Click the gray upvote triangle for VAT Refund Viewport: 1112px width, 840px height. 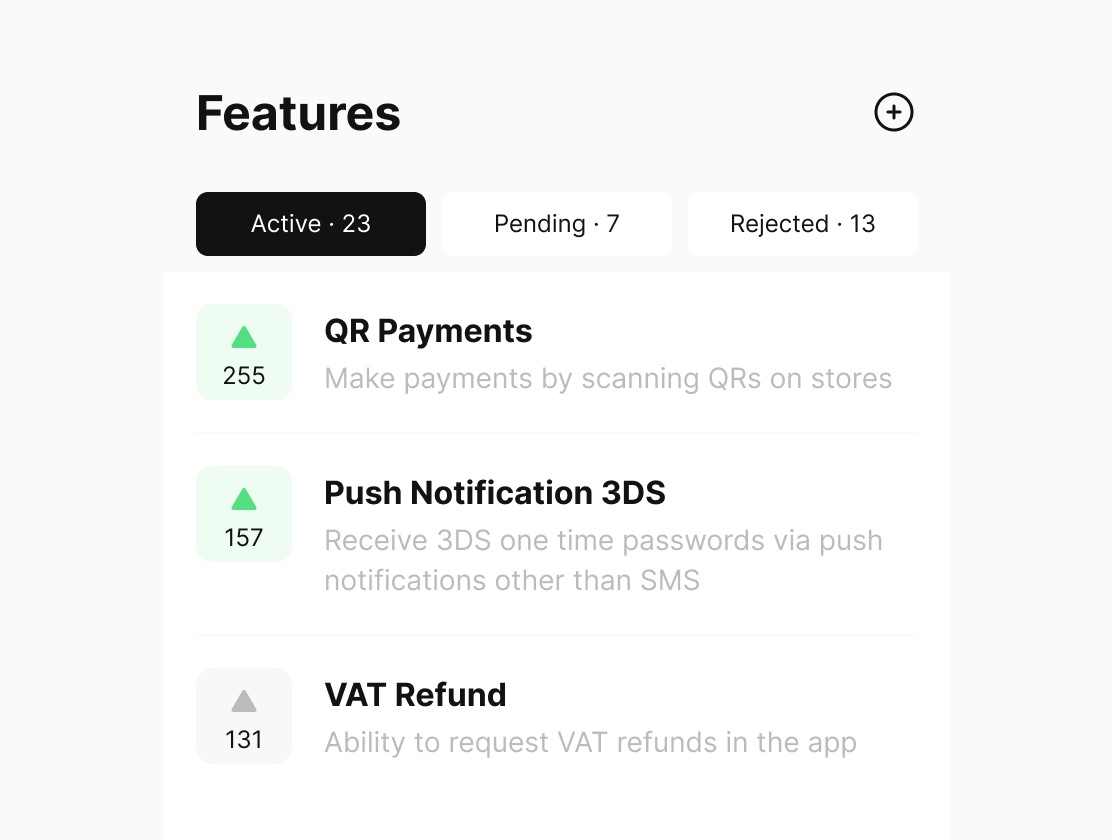tap(244, 701)
